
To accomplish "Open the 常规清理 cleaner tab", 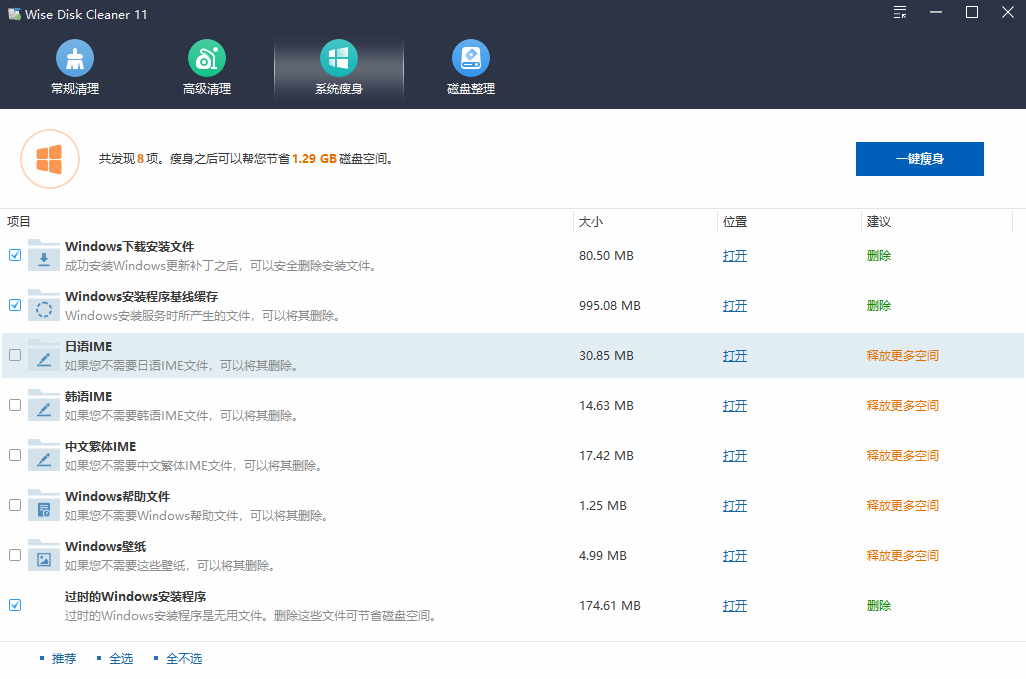I will 75,68.
